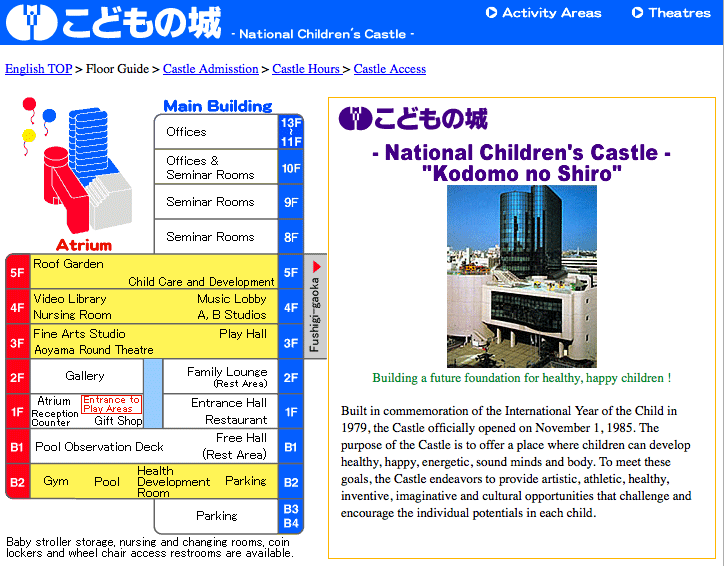The height and width of the screenshot is (566, 724).
Task: Go to Activity Areas
Action: tap(551, 12)
